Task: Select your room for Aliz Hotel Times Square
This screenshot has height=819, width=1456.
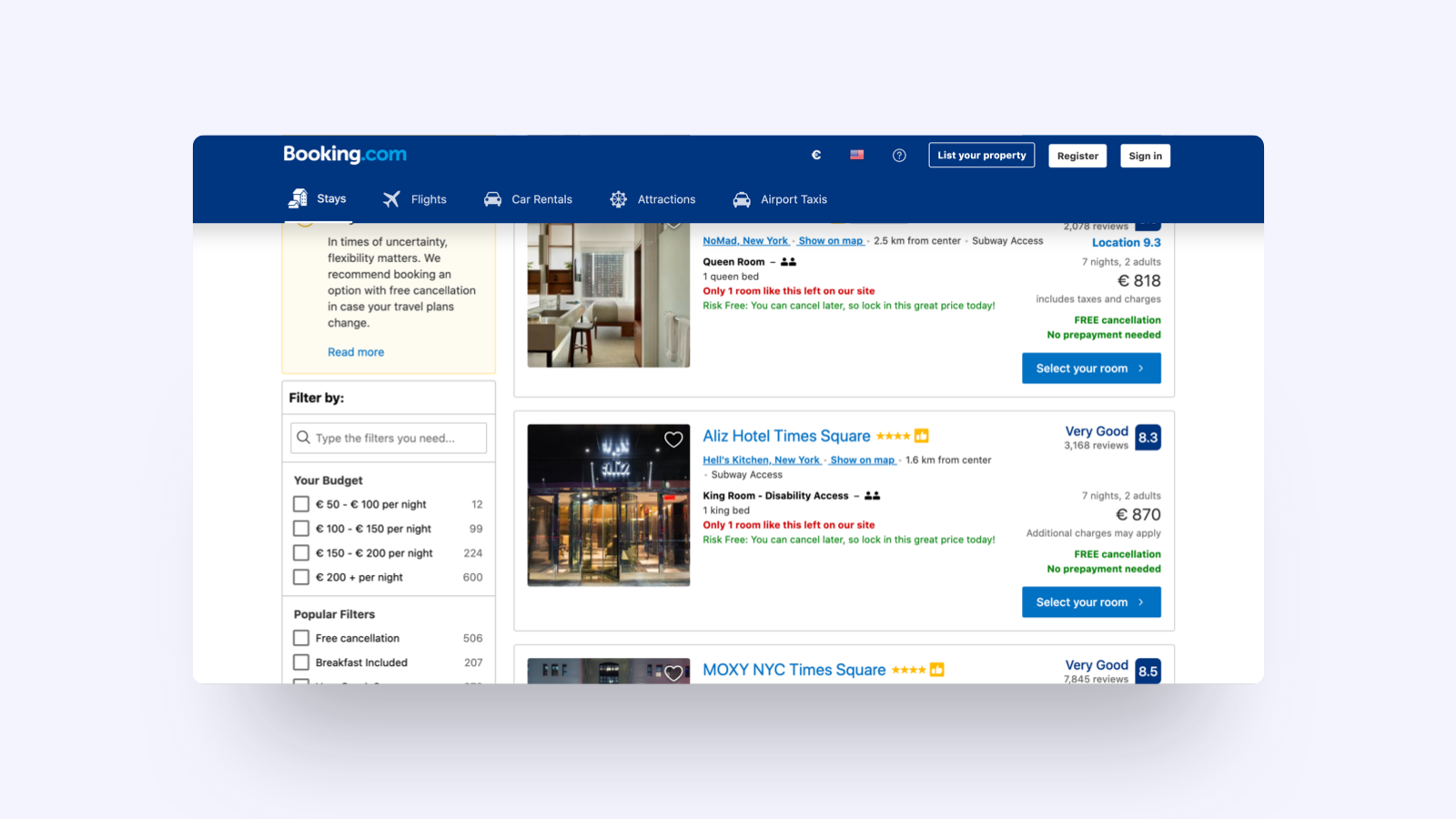Action: (x=1091, y=602)
